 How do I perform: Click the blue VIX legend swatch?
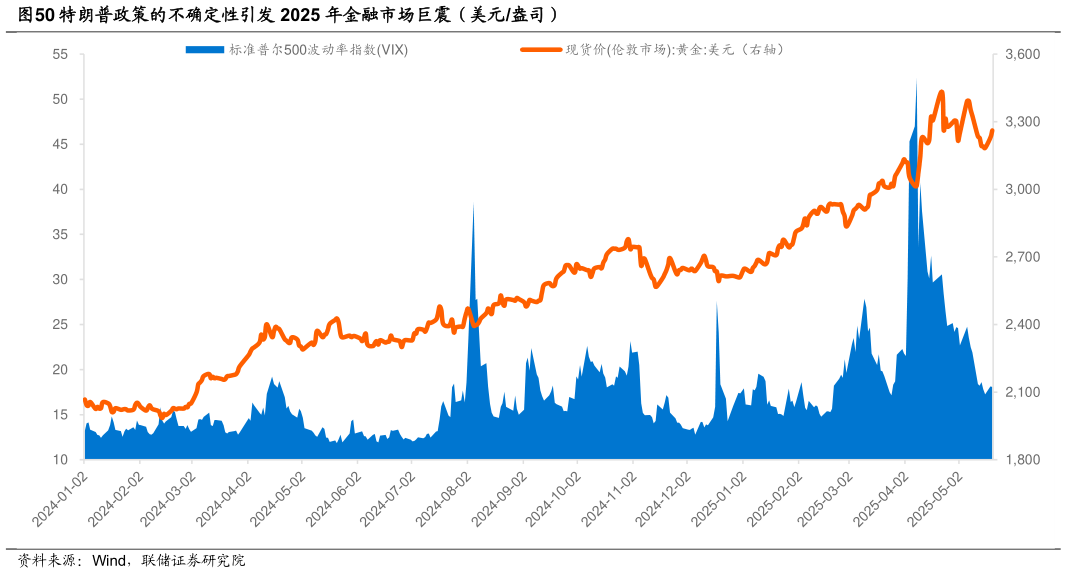tap(205, 50)
